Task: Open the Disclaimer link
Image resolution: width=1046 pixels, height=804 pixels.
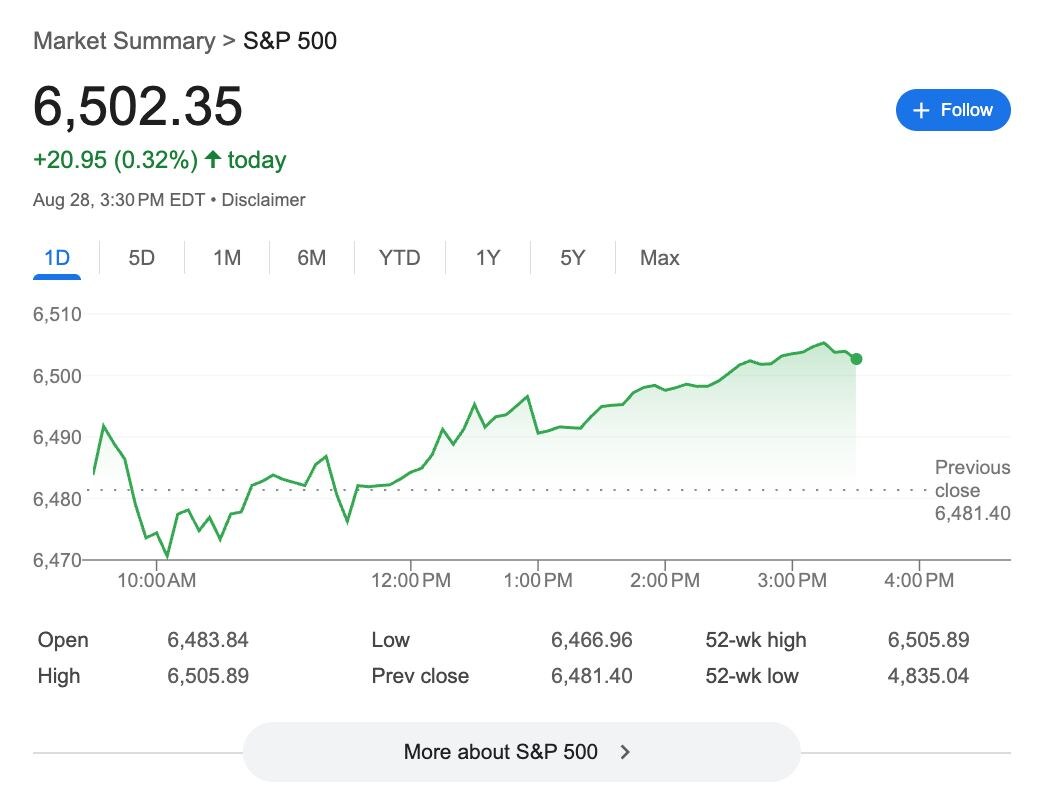Action: tap(263, 200)
